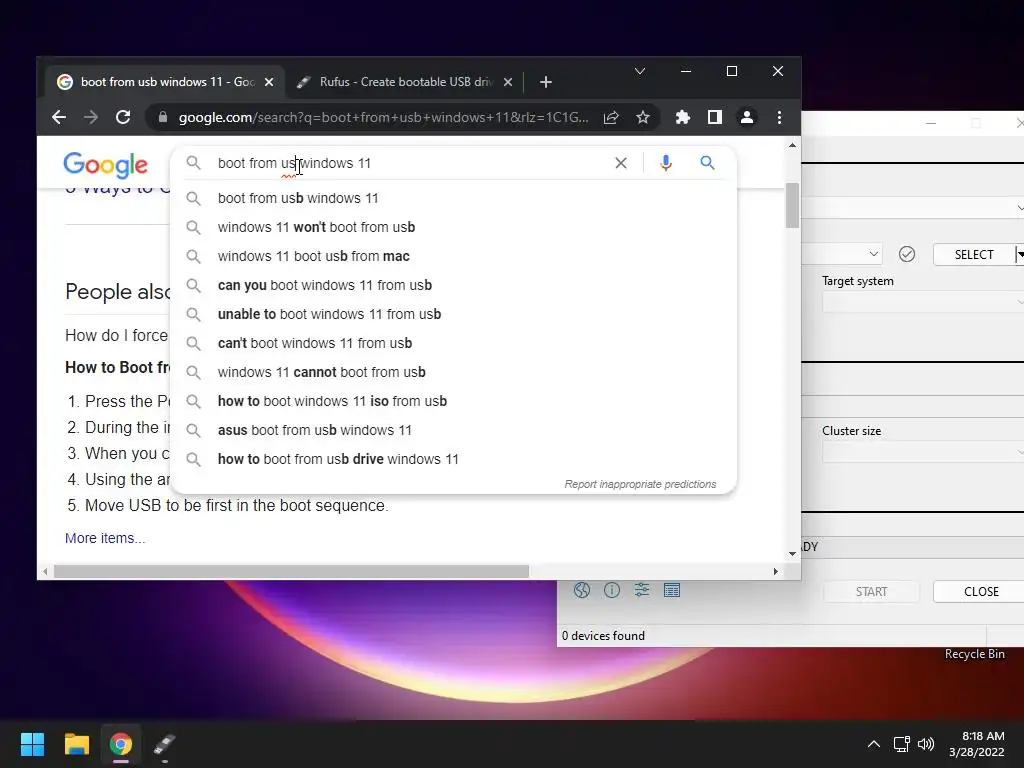1024x768 pixels.
Task: Pick 'windows 11 cannot boot from usb'
Action: click(x=453, y=372)
